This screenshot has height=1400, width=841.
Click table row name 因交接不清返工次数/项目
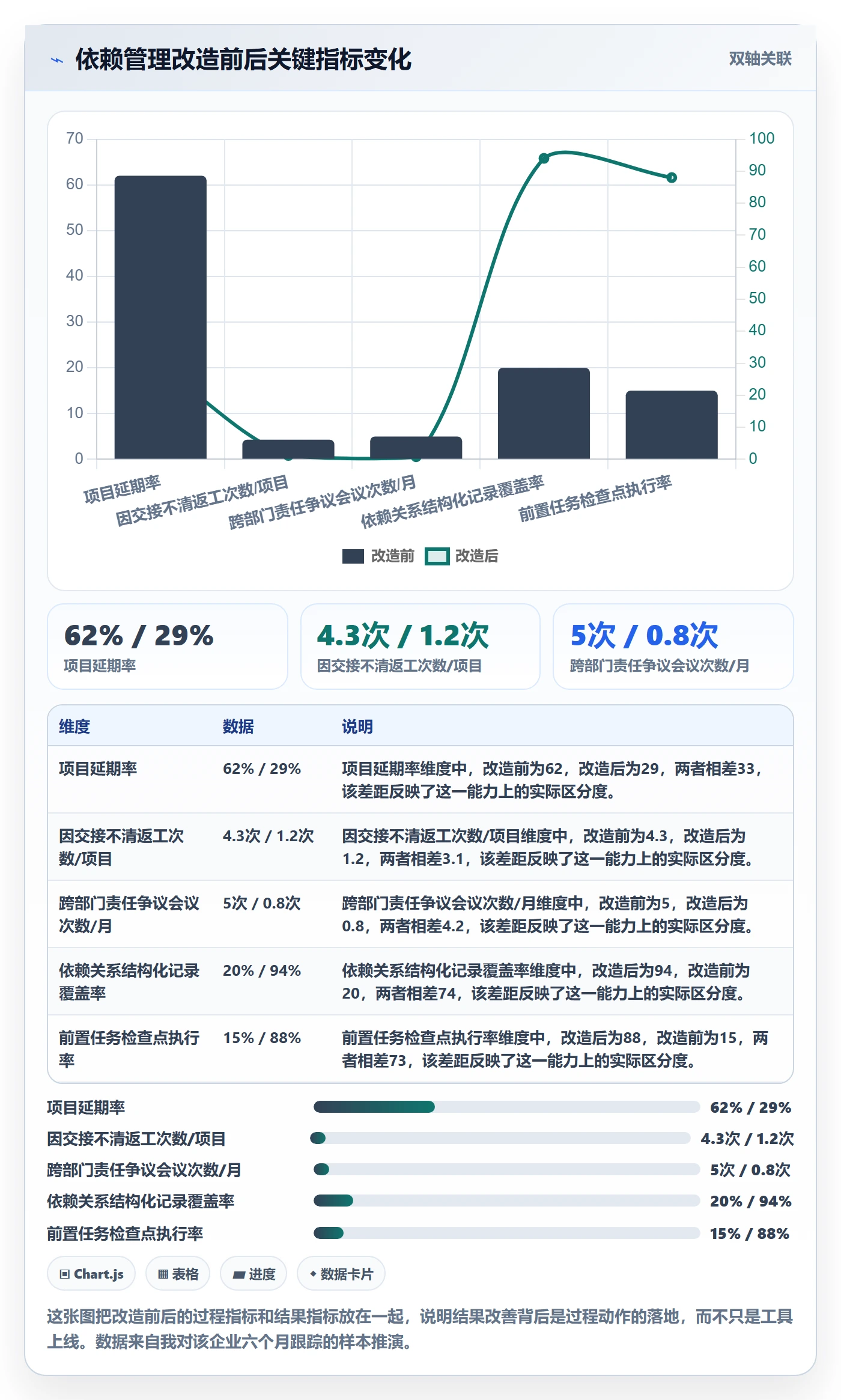122,847
